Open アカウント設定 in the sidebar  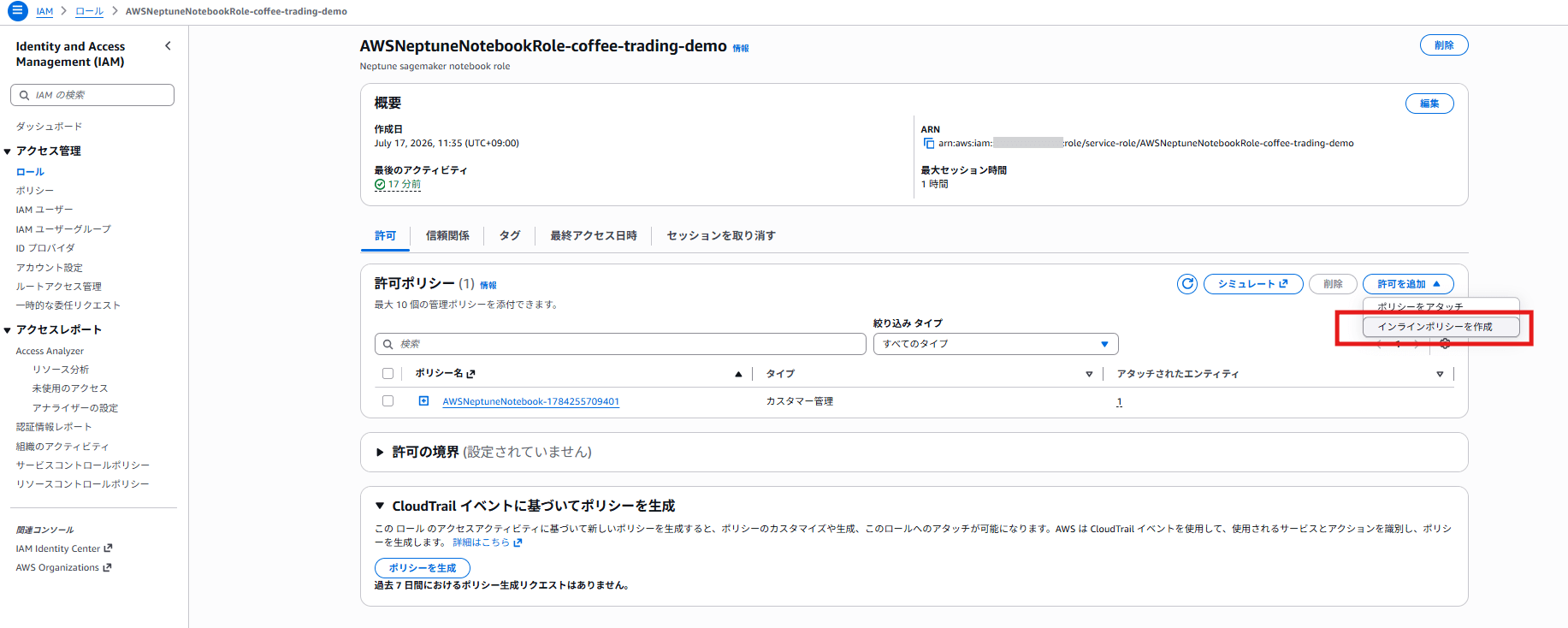49,268
